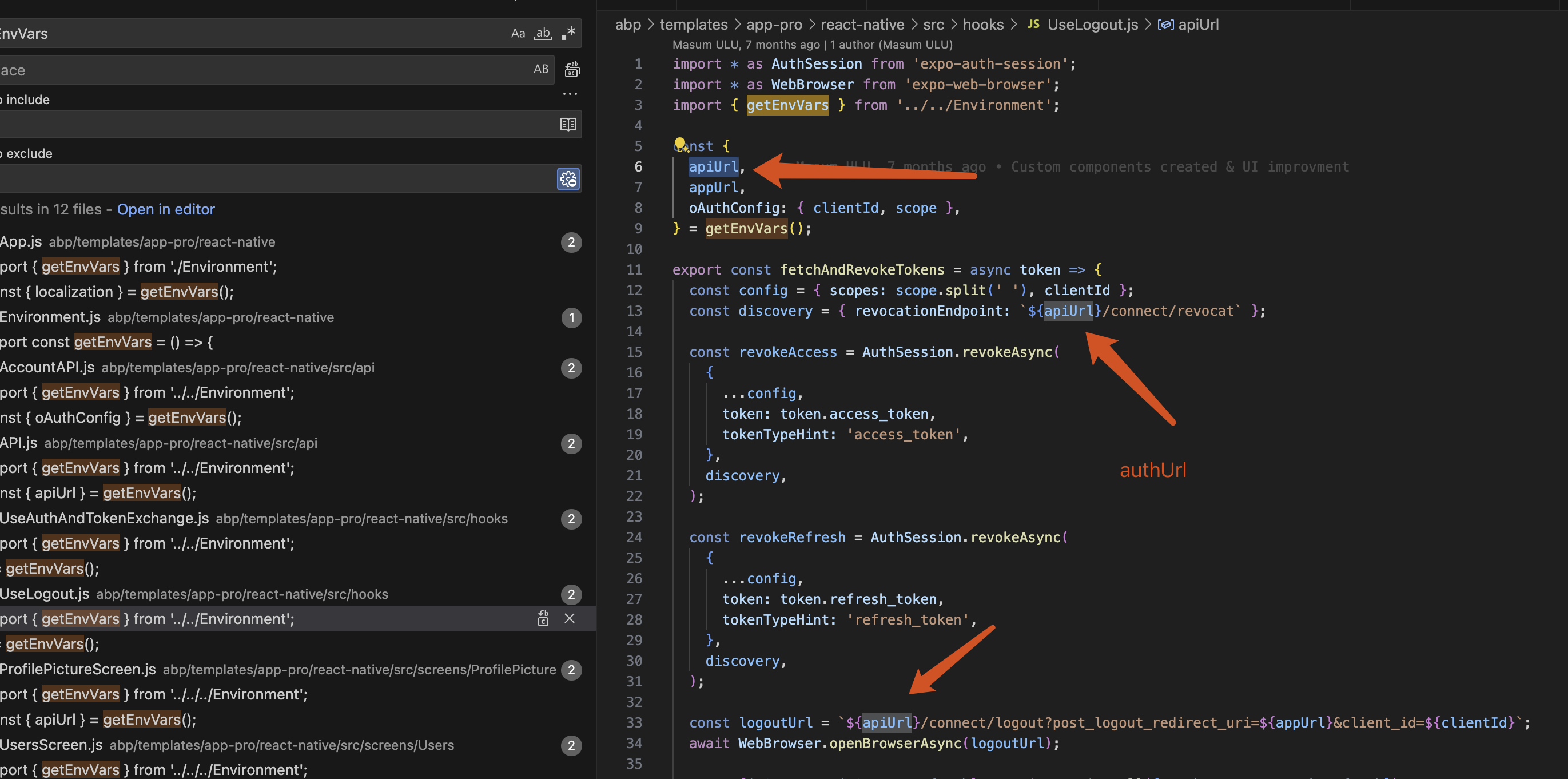Select react-native breadcrumb segment
Screen dimensions: 1568x779
[862, 25]
